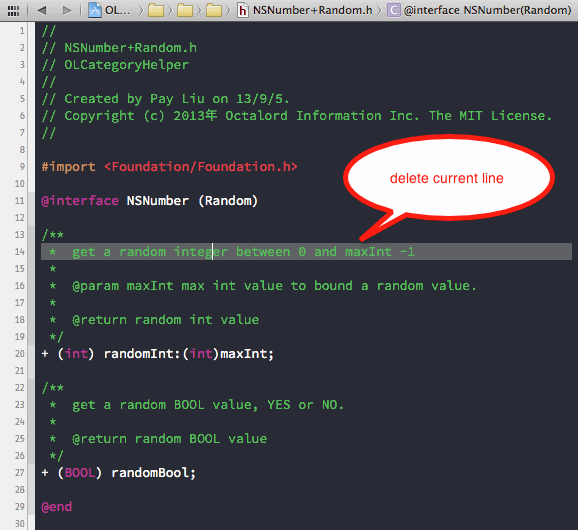Screen dimensions: 578x530
Task: Click '(BOOL)' return type on line 27
Action: pyautogui.click(x=79, y=473)
